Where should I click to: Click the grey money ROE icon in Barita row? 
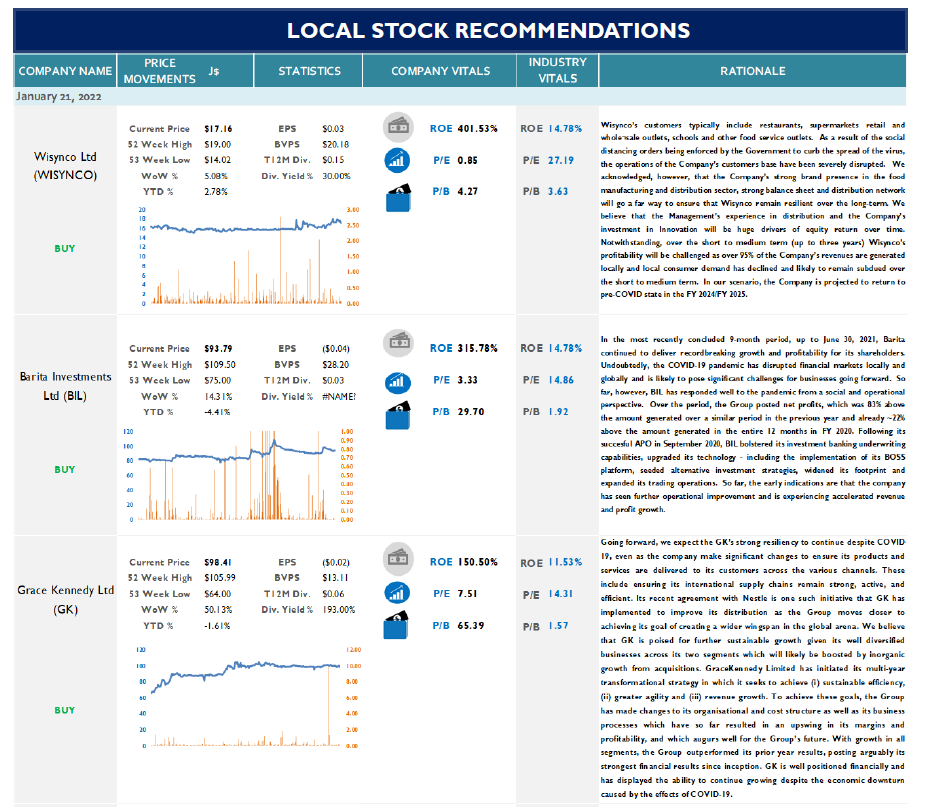(x=398, y=342)
